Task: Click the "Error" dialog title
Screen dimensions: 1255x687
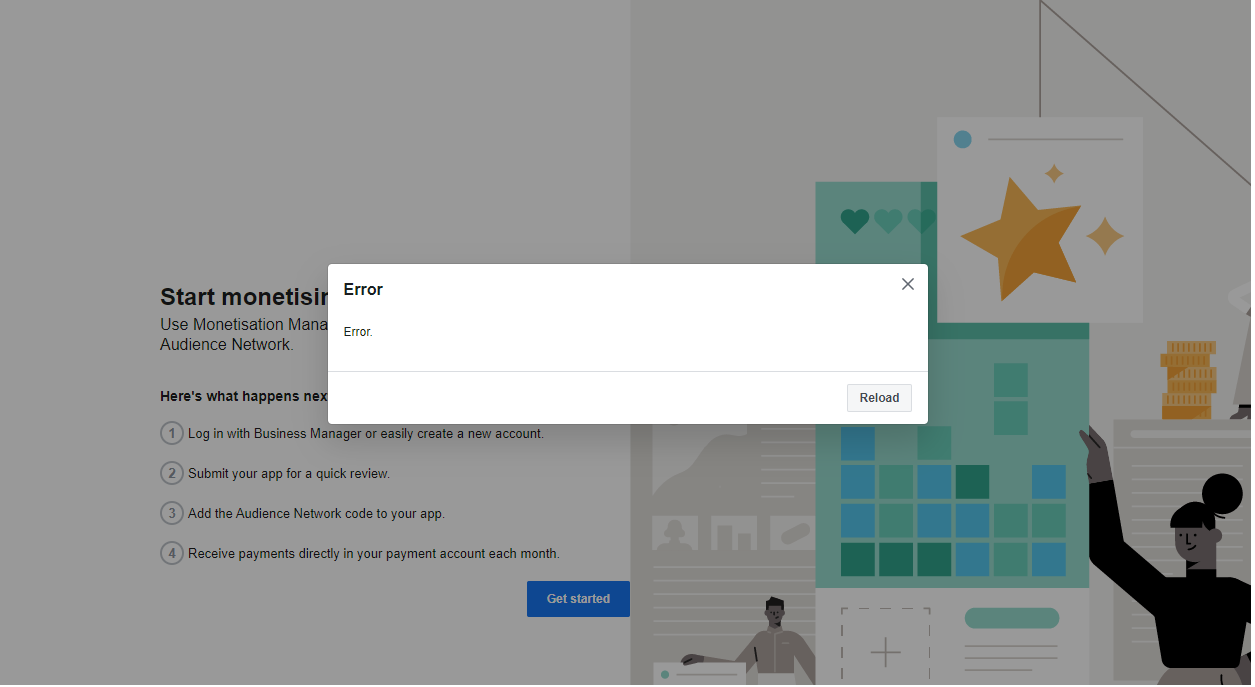Action: (363, 290)
